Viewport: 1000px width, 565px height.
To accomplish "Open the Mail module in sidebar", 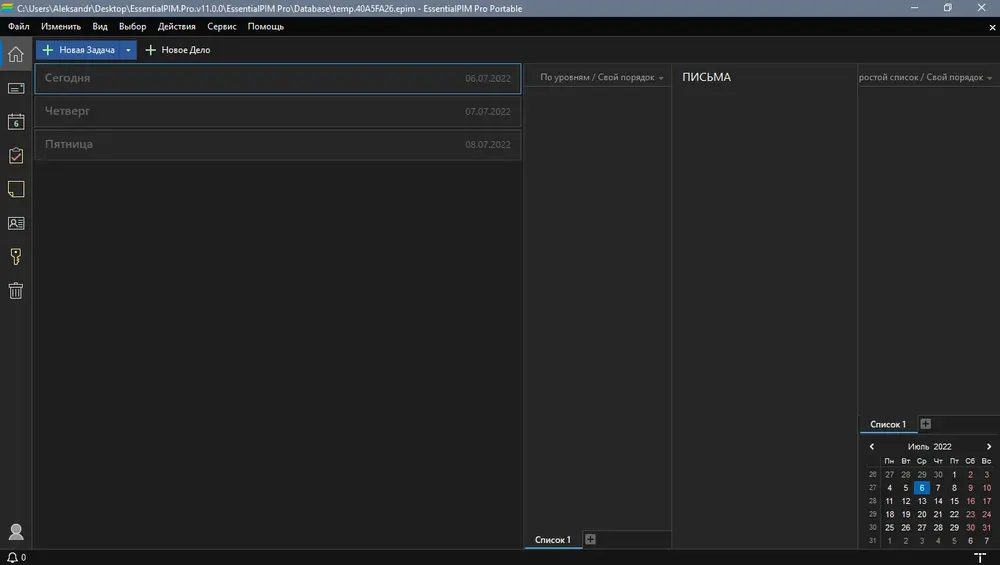I will [16, 88].
